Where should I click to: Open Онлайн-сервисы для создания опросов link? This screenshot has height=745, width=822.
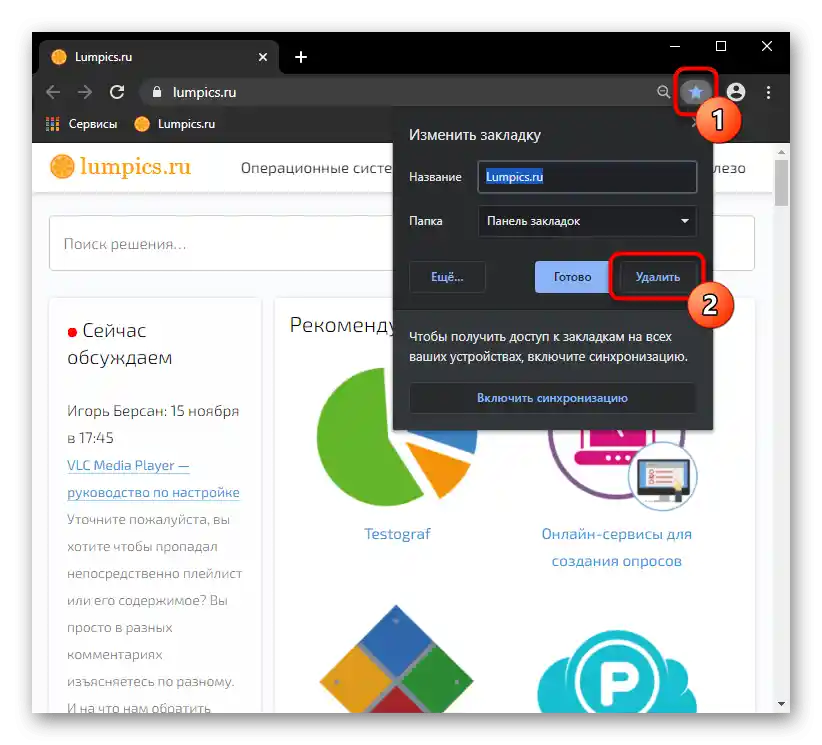click(616, 547)
